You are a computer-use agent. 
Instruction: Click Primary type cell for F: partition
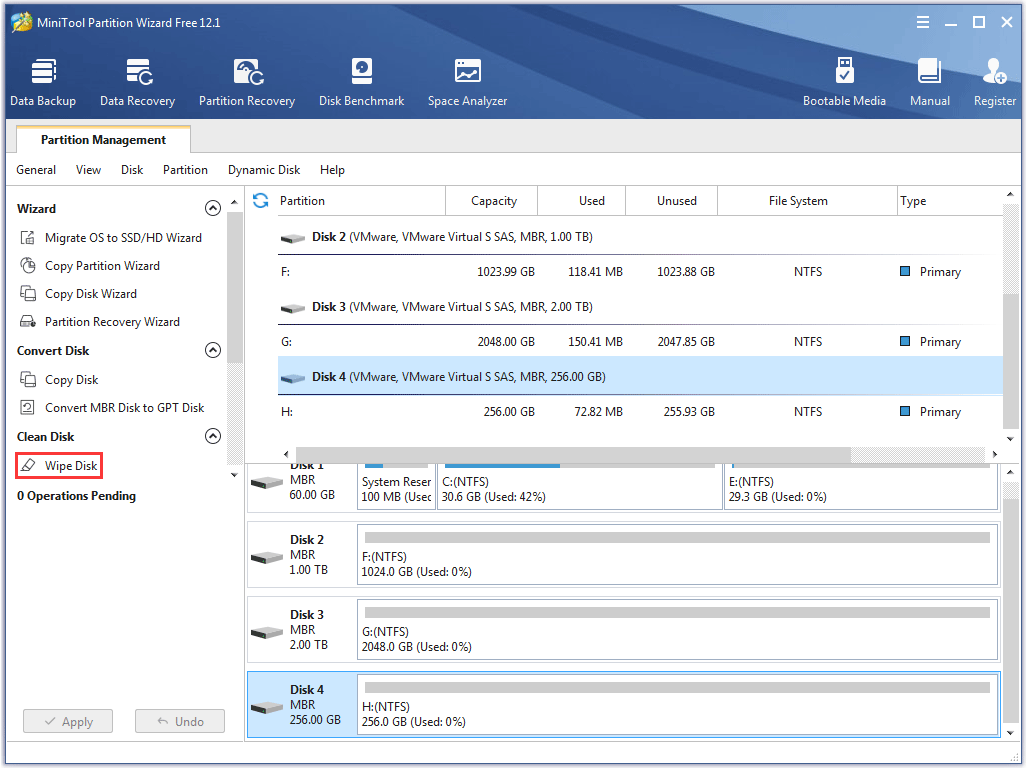(x=931, y=272)
